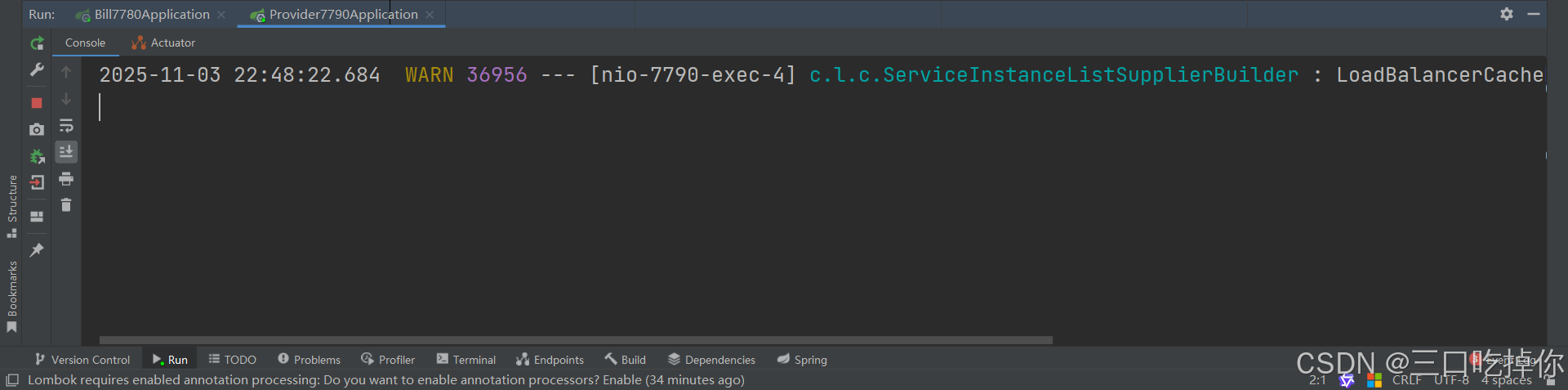The image size is (1568, 390).
Task: Click the process ID 36956
Action: click(x=497, y=75)
